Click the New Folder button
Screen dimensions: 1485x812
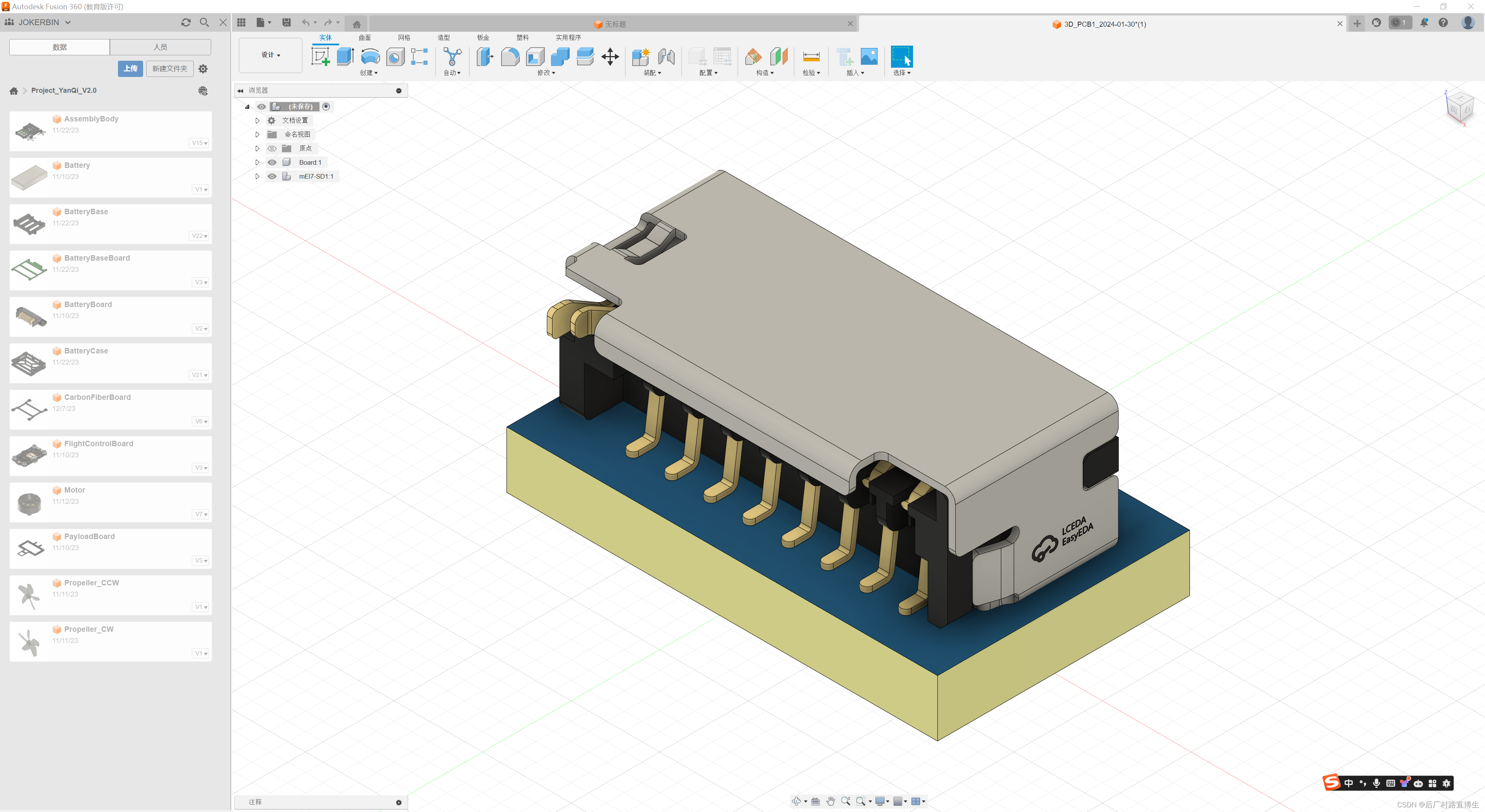pyautogui.click(x=169, y=68)
